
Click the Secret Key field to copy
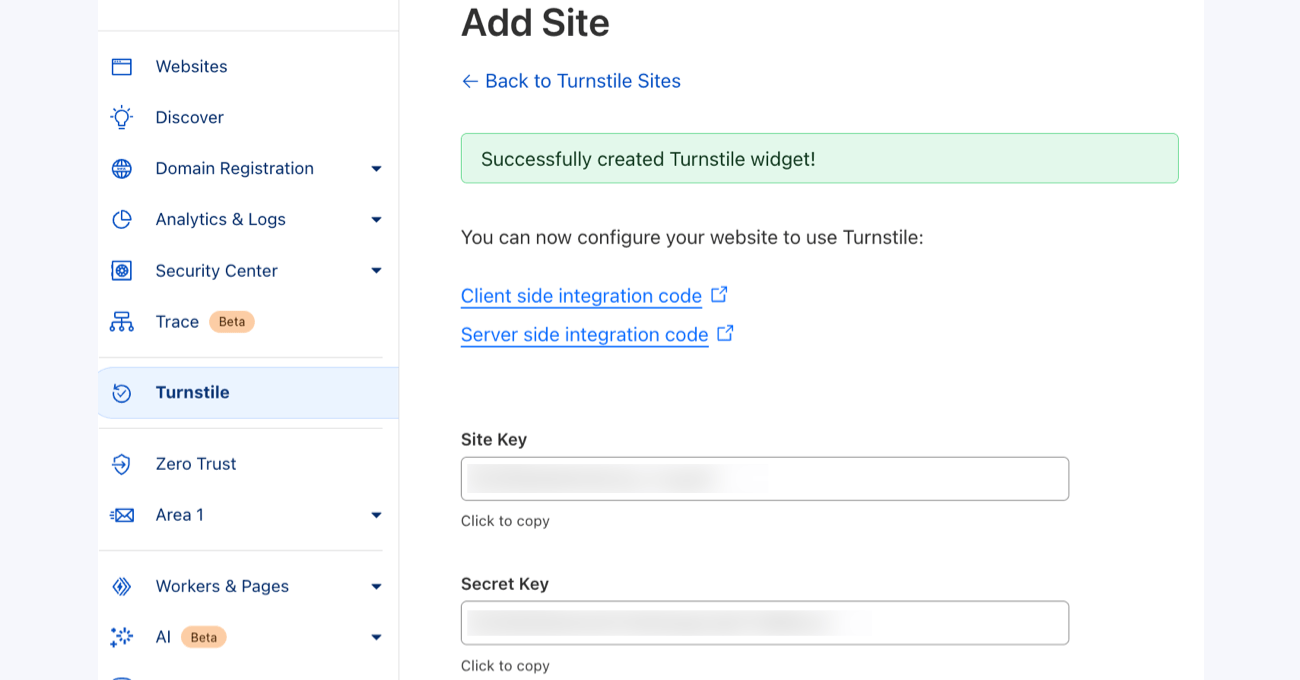[x=765, y=623]
